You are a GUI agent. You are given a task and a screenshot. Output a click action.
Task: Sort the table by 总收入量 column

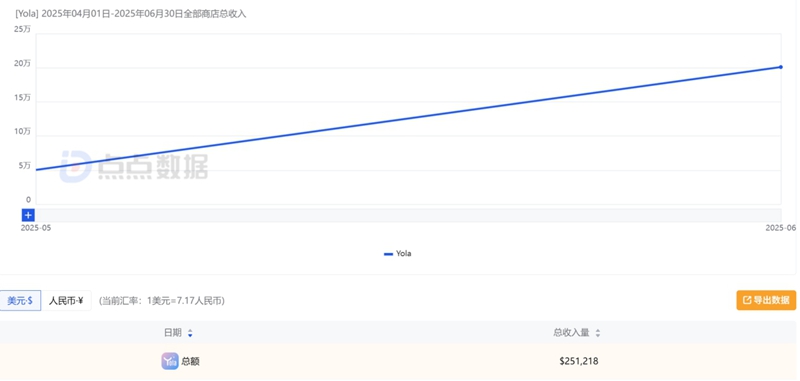[577, 333]
